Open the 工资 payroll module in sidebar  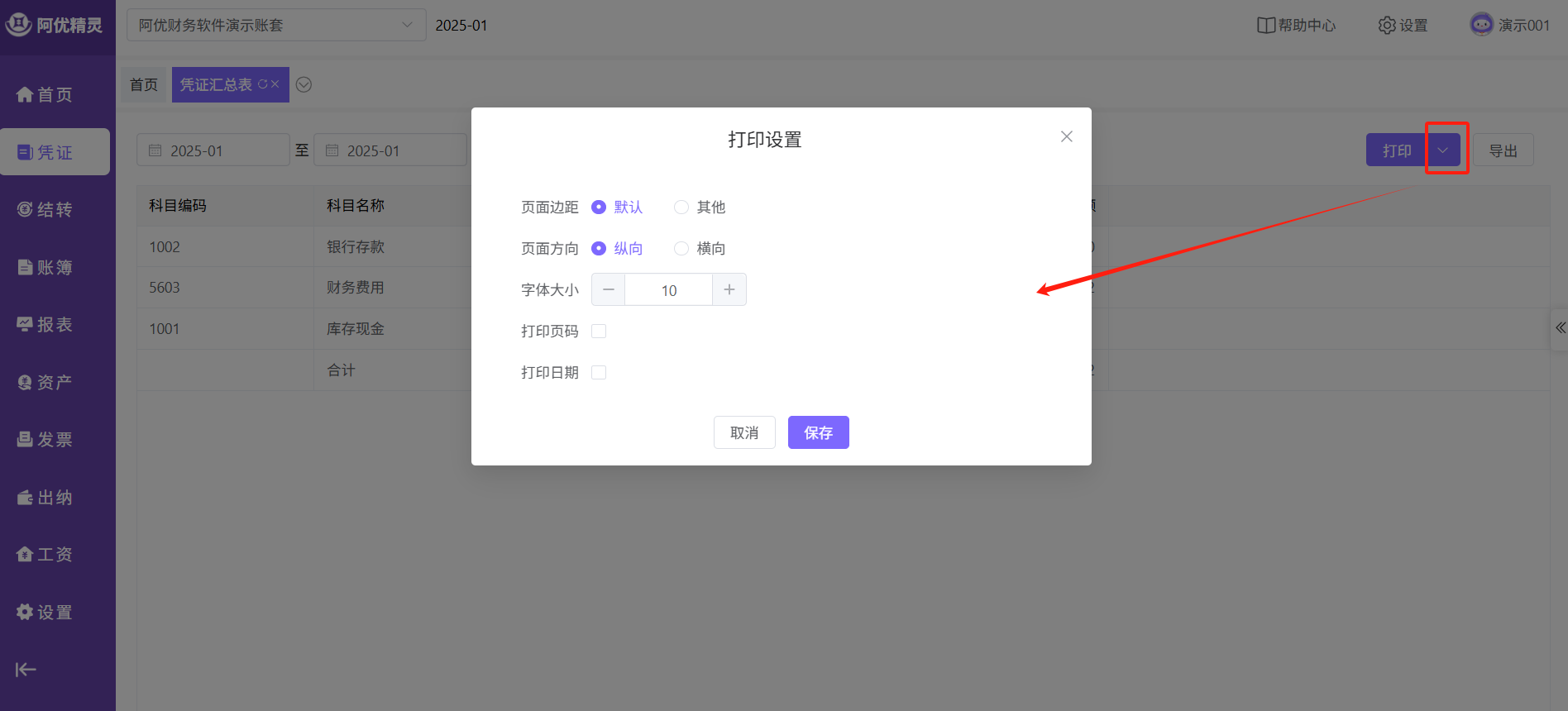(x=45, y=555)
